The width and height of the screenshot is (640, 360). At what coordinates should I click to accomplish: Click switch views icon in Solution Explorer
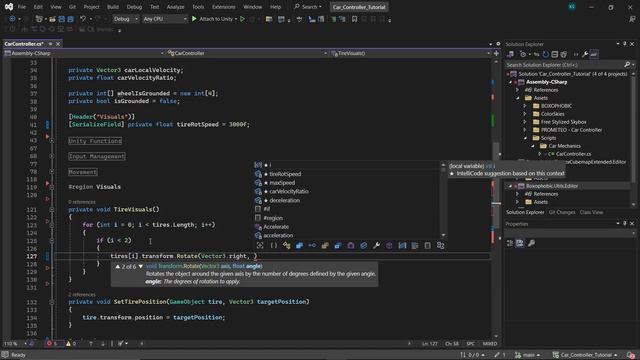point(511,54)
